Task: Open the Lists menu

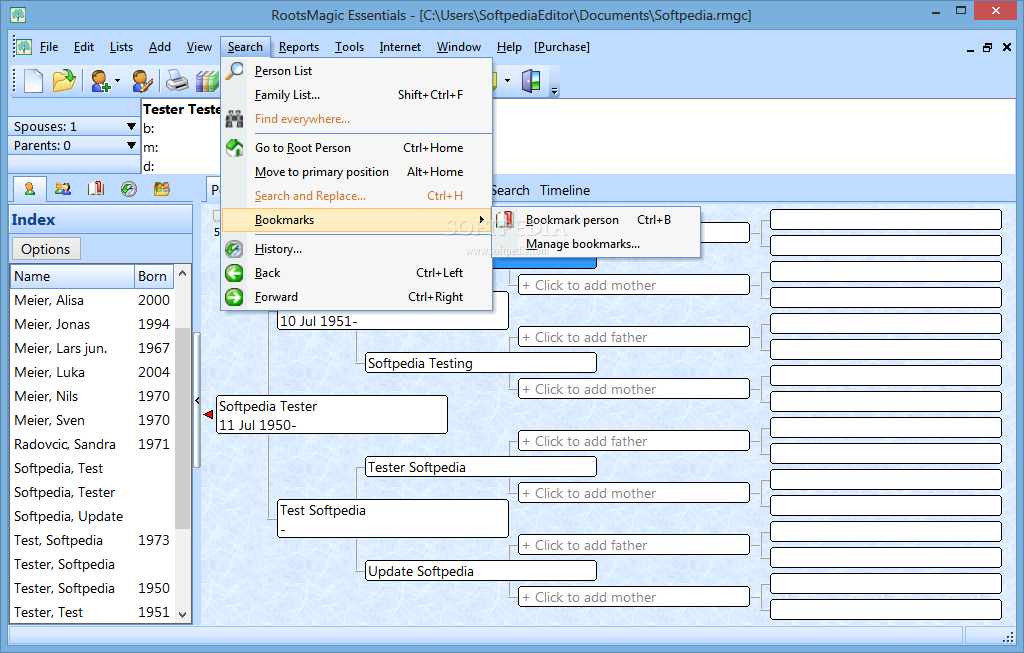Action: tap(121, 47)
